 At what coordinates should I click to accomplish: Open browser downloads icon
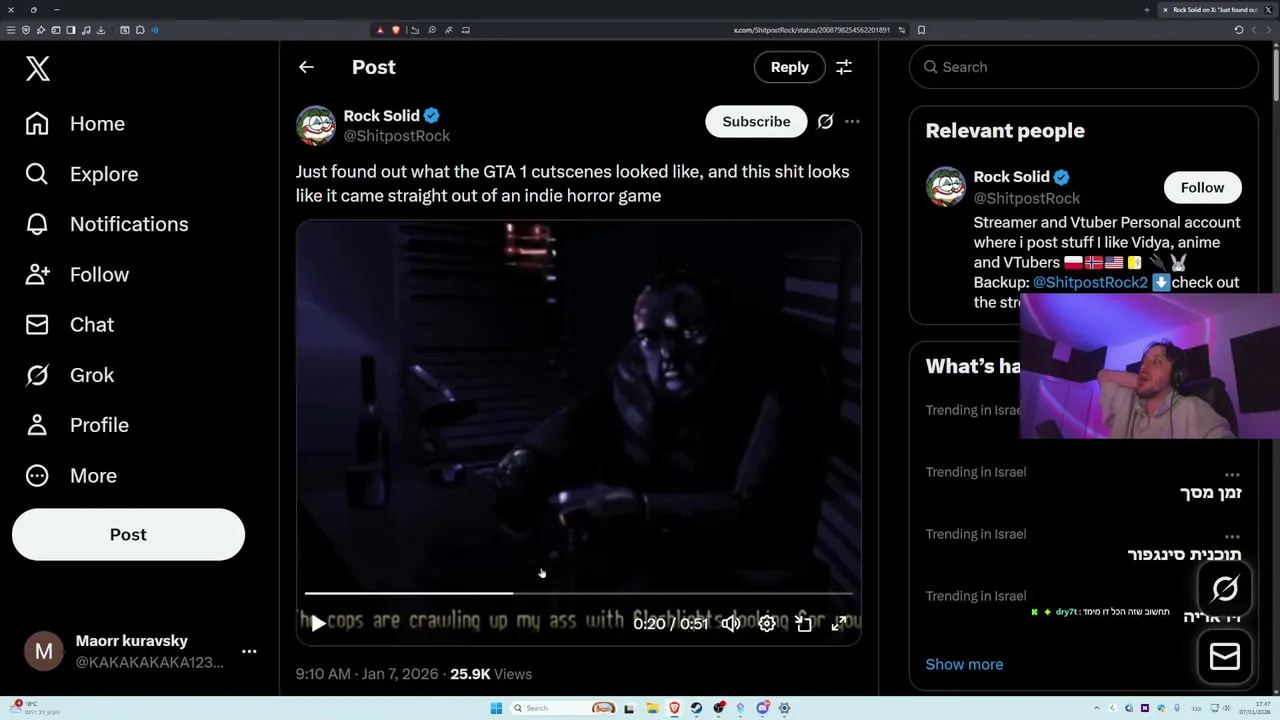pyautogui.click(x=101, y=30)
